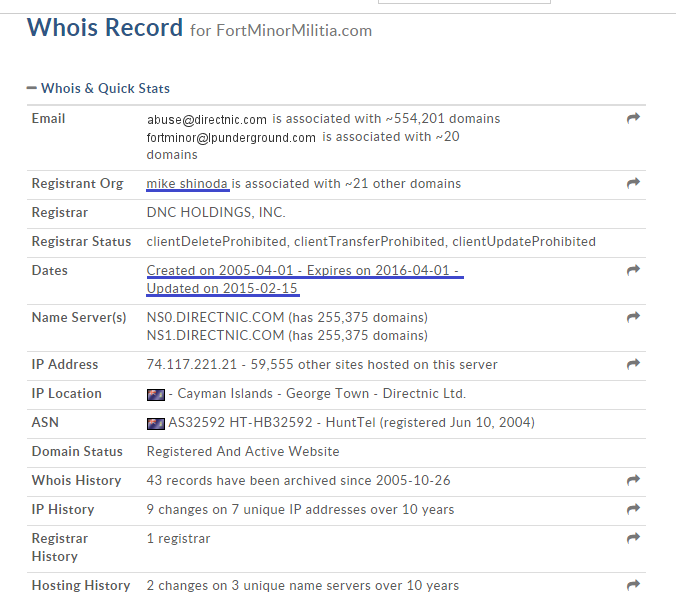Click the arrow icon for Name Server(s)

pyautogui.click(x=632, y=318)
